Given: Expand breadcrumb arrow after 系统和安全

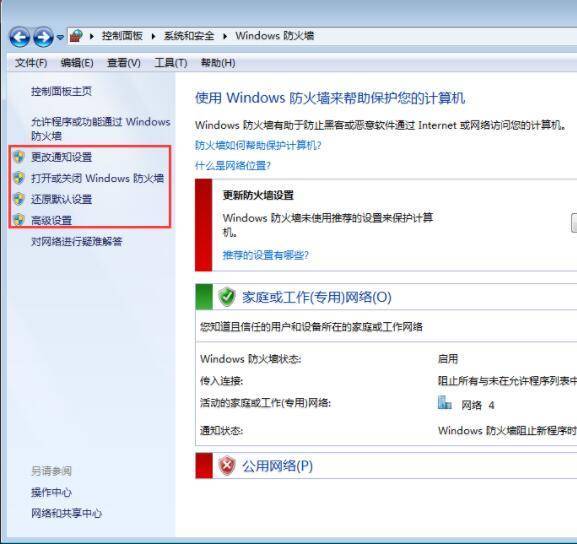Looking at the screenshot, I should click(225, 36).
